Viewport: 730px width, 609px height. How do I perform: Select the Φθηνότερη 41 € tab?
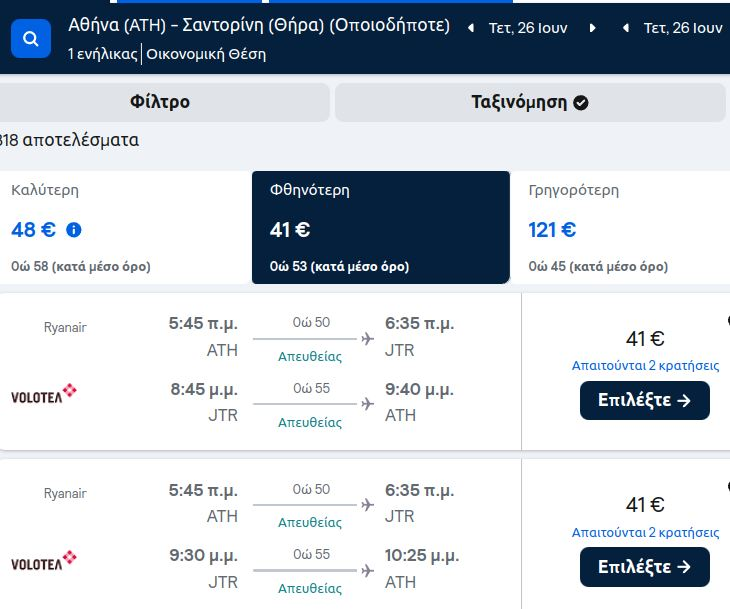coord(380,228)
